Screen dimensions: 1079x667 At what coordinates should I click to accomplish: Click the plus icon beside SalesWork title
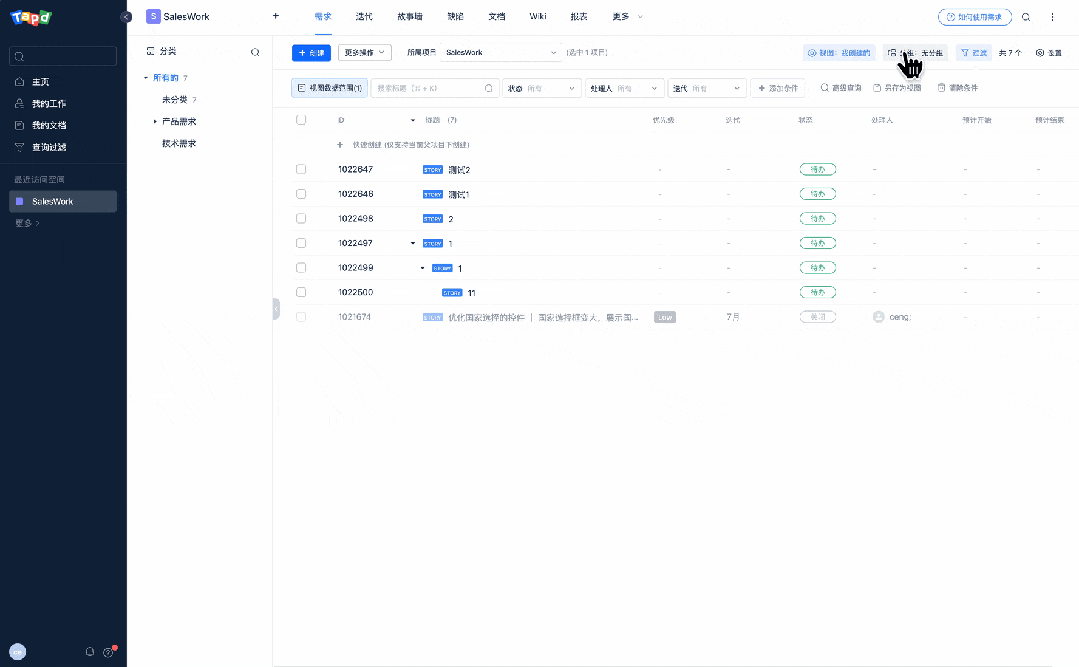(x=276, y=16)
